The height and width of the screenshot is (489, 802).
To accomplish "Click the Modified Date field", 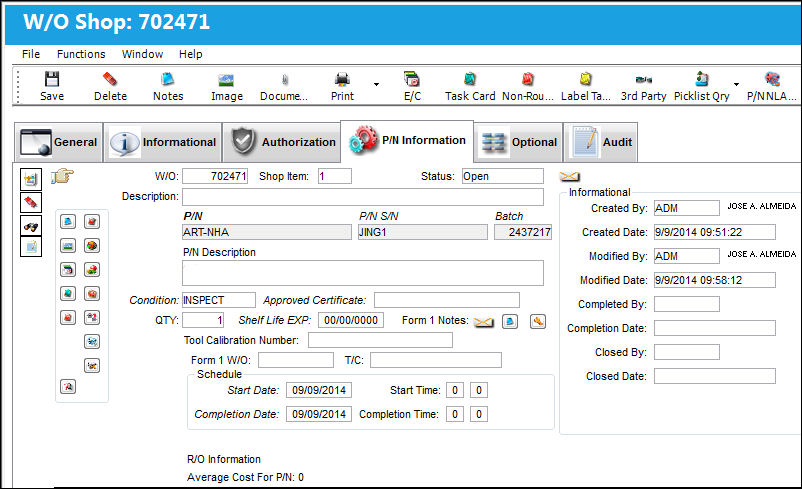I will tap(715, 280).
